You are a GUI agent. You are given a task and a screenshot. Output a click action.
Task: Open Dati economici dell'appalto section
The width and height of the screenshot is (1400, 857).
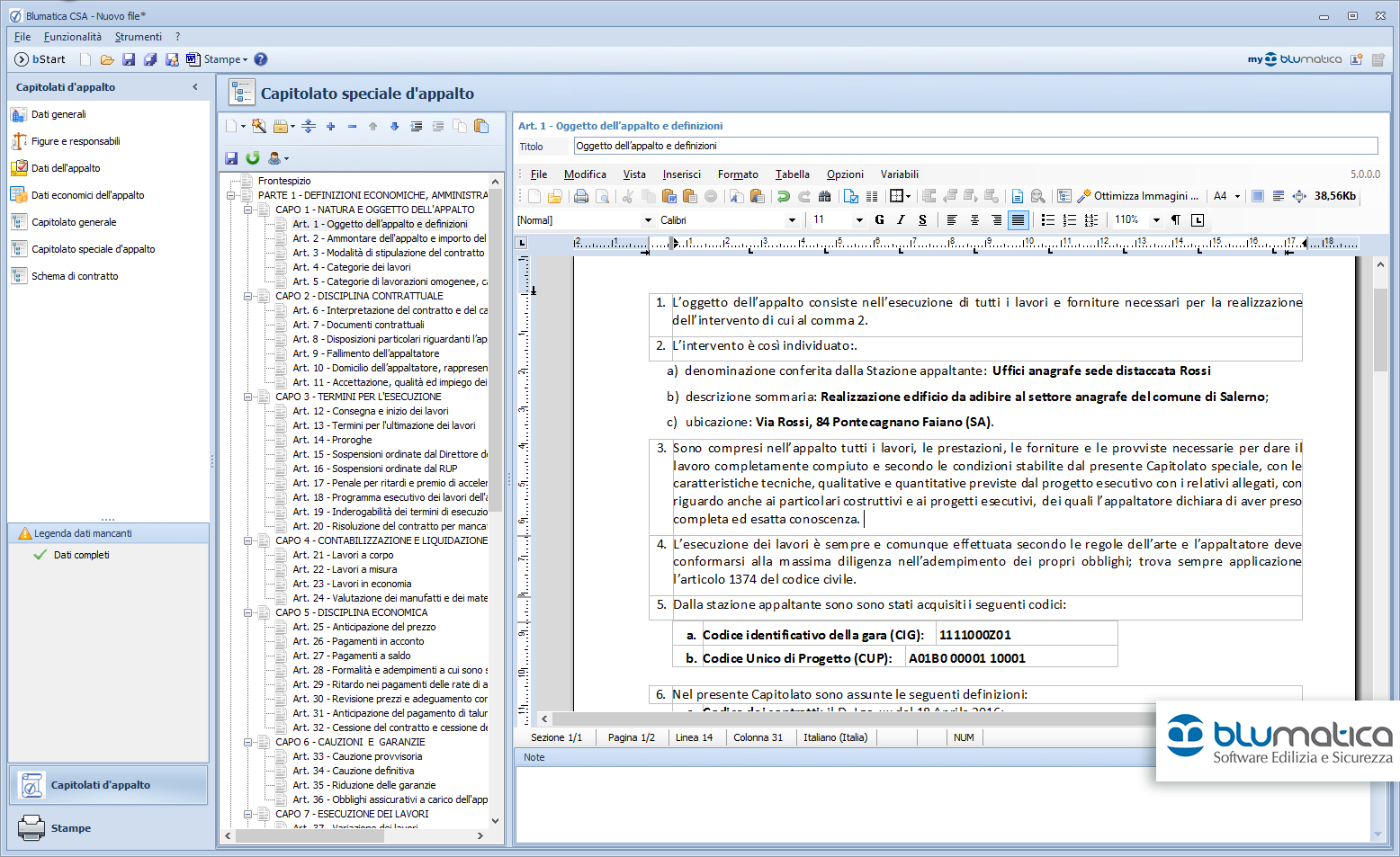tap(87, 195)
